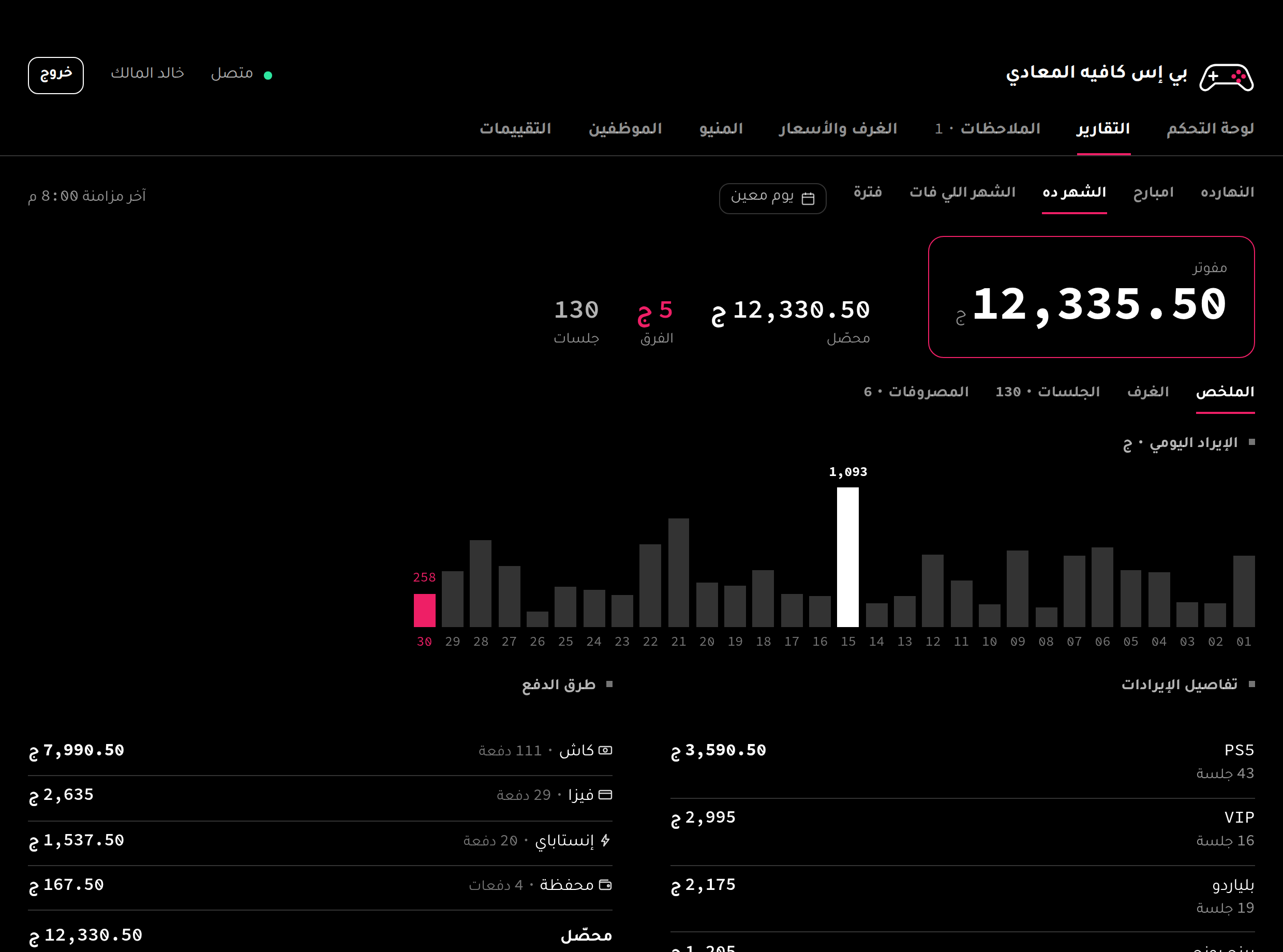The height and width of the screenshot is (952, 1283).
Task: Click the day 21 chart bar
Action: click(678, 573)
